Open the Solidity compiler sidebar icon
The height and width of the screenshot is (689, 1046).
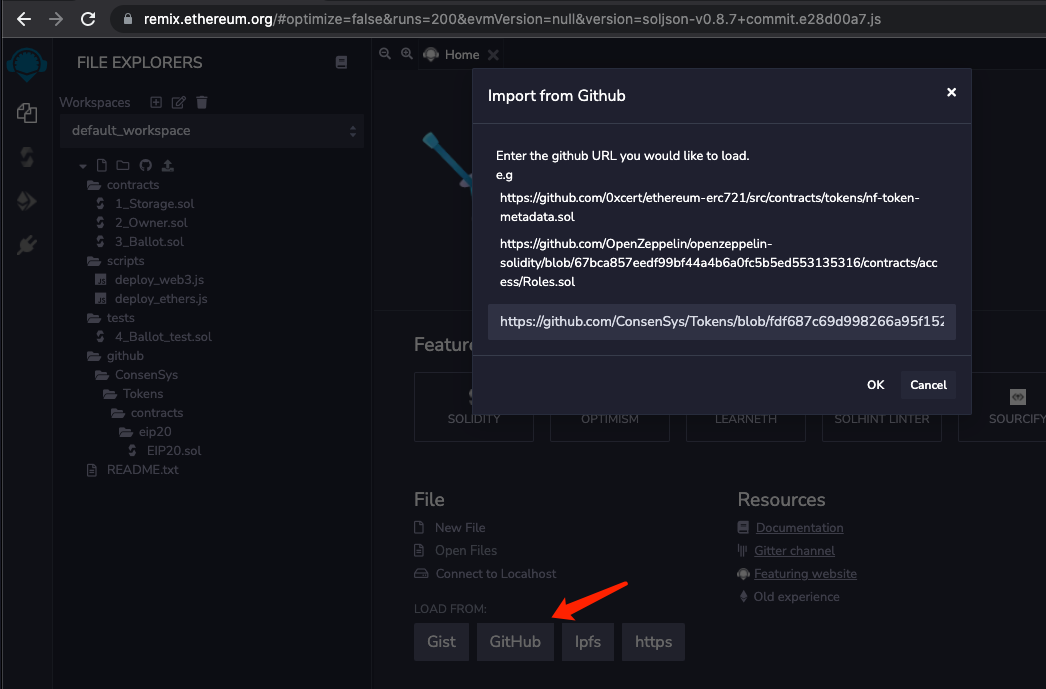[27, 157]
